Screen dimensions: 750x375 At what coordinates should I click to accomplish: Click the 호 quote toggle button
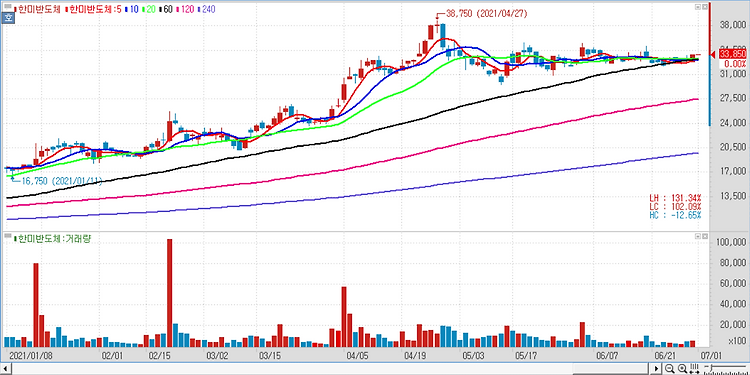tap(8, 18)
